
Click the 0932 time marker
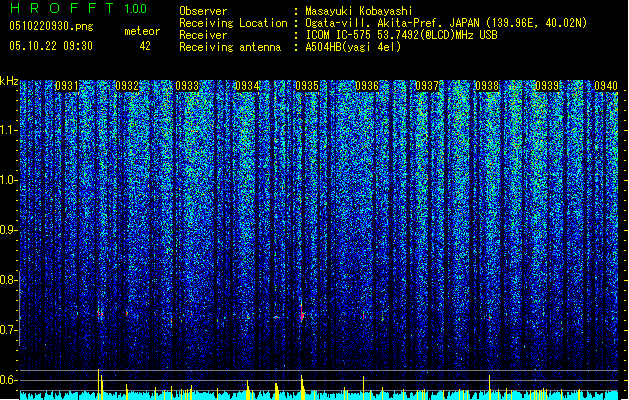tap(127, 86)
